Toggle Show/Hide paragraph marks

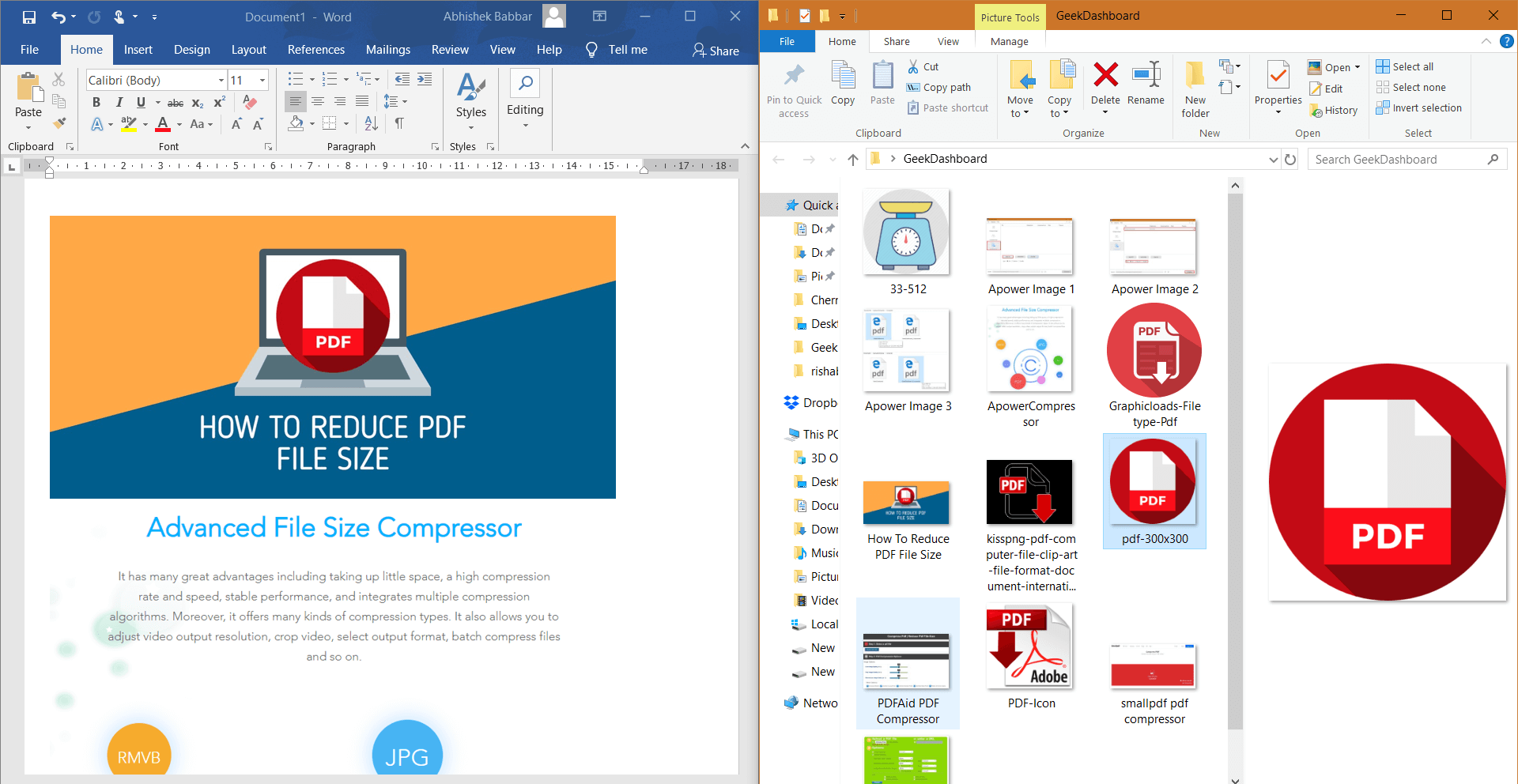[x=399, y=123]
